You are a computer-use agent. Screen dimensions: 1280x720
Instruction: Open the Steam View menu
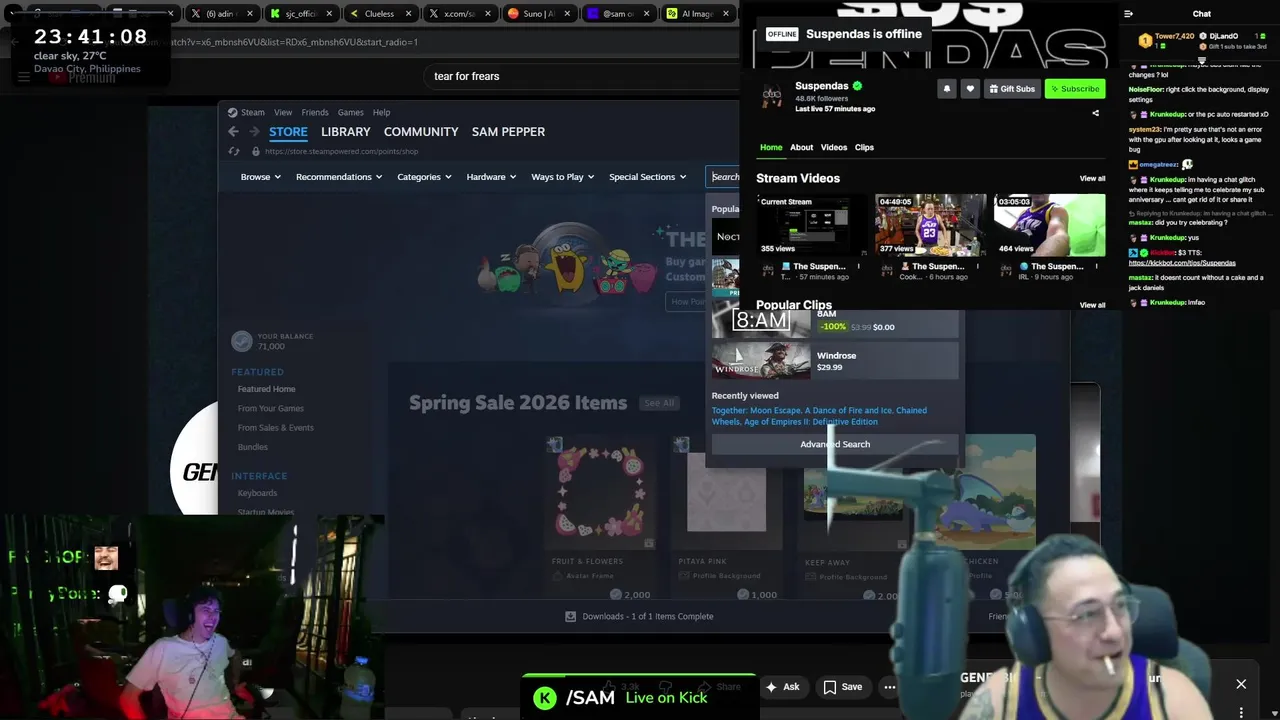point(283,112)
